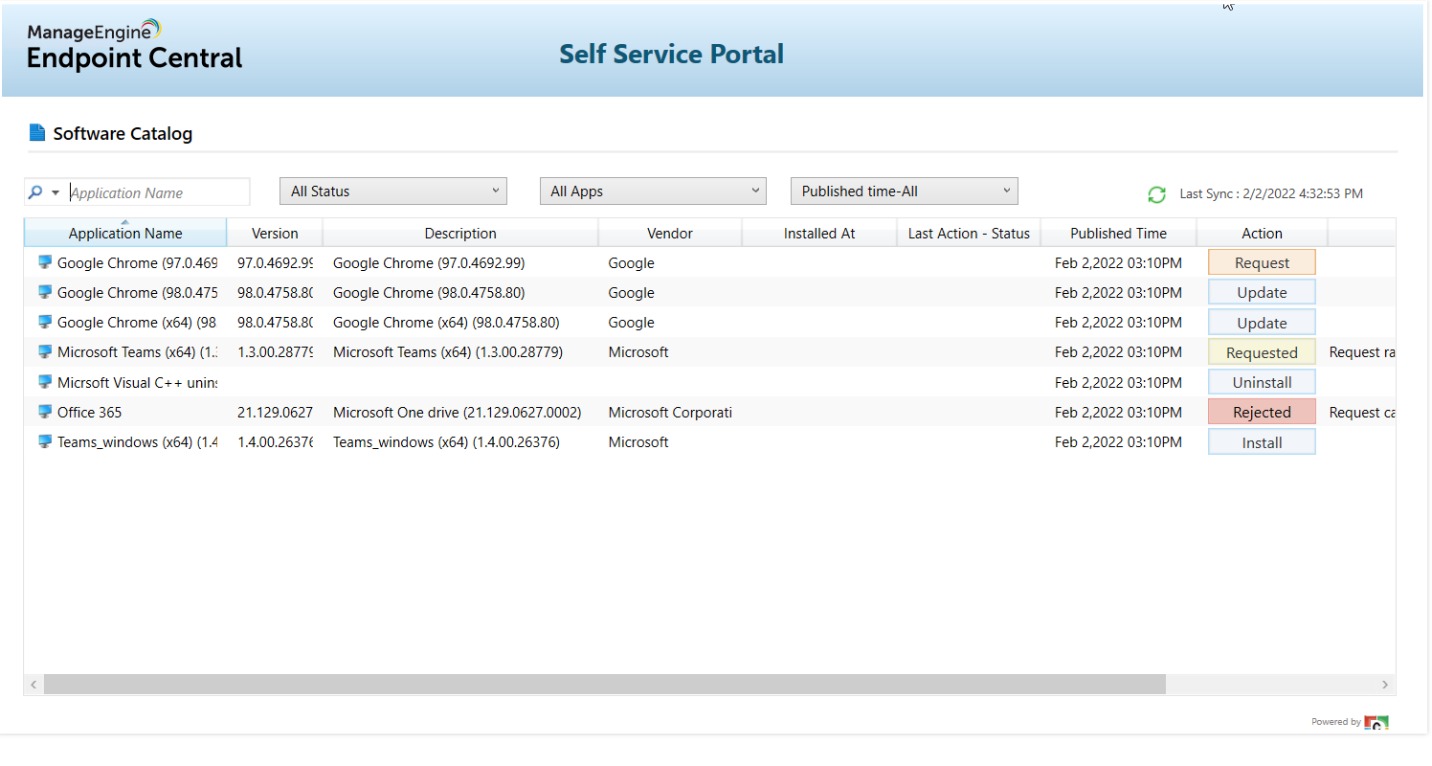Click the Google Chrome (97.0.469 row icon

(x=44, y=263)
